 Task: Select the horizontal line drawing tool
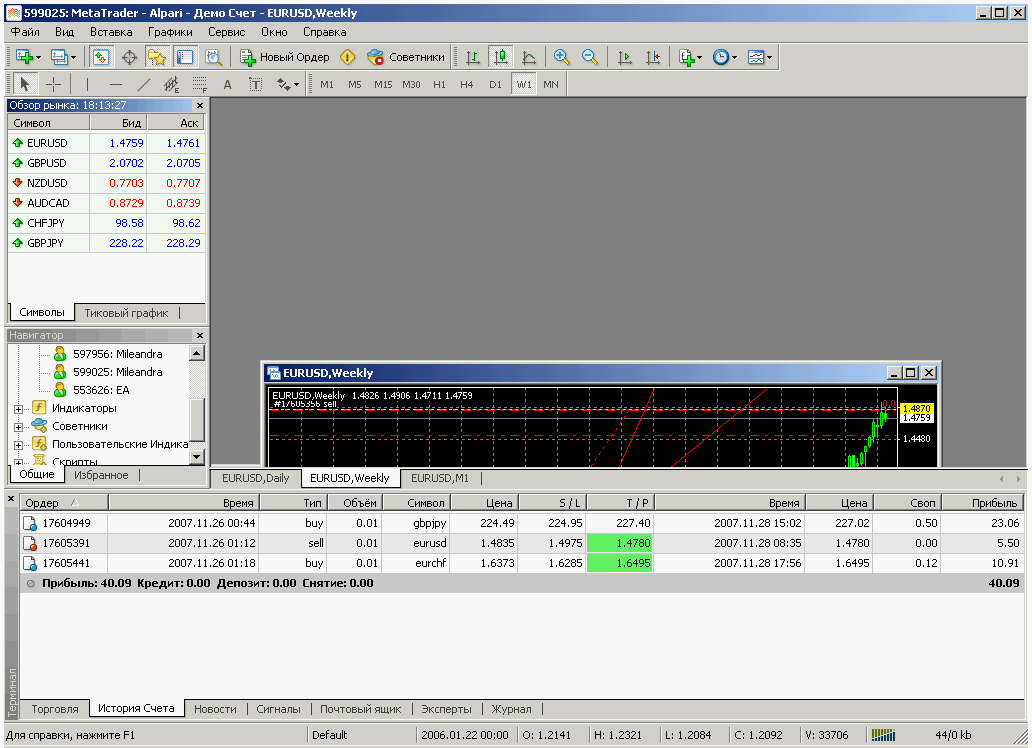pyautogui.click(x=115, y=84)
